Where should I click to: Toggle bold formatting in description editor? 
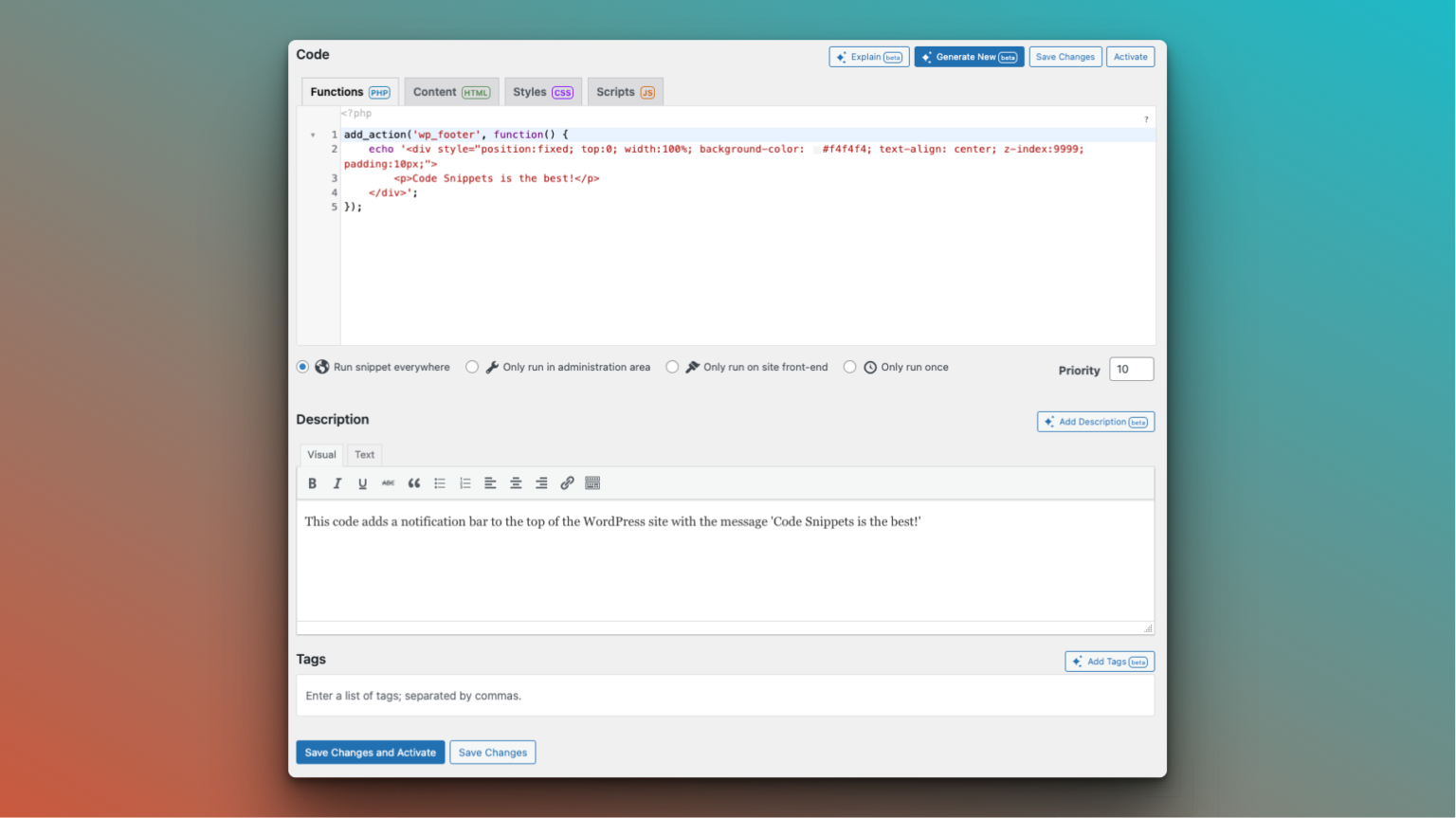[x=312, y=483]
